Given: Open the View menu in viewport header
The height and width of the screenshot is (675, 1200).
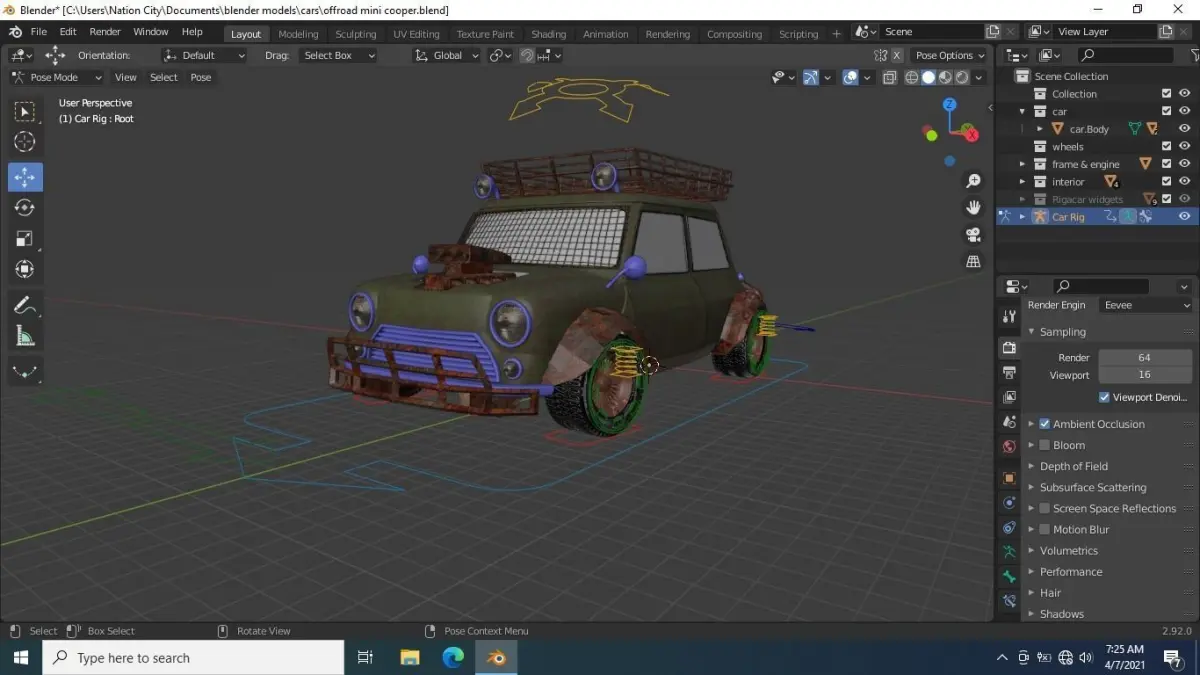Looking at the screenshot, I should (126, 77).
